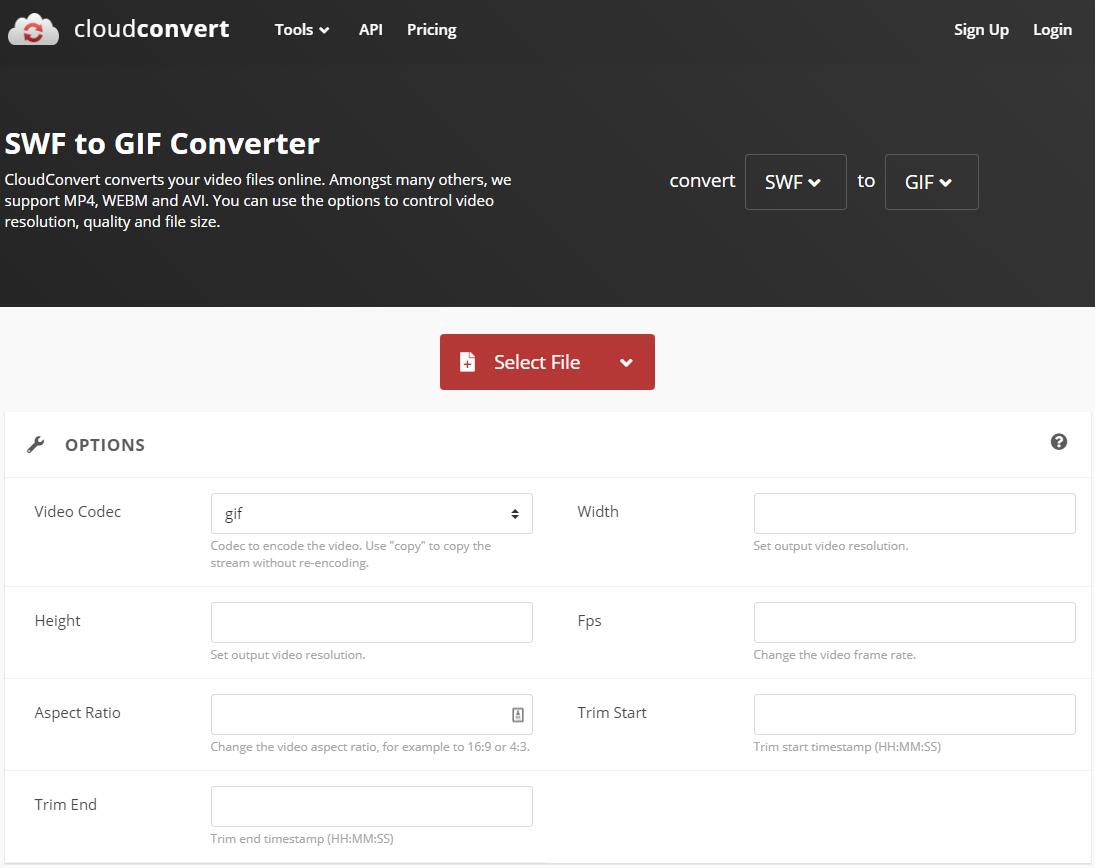1095x868 pixels.
Task: Click the Select File button label
Action: (537, 362)
